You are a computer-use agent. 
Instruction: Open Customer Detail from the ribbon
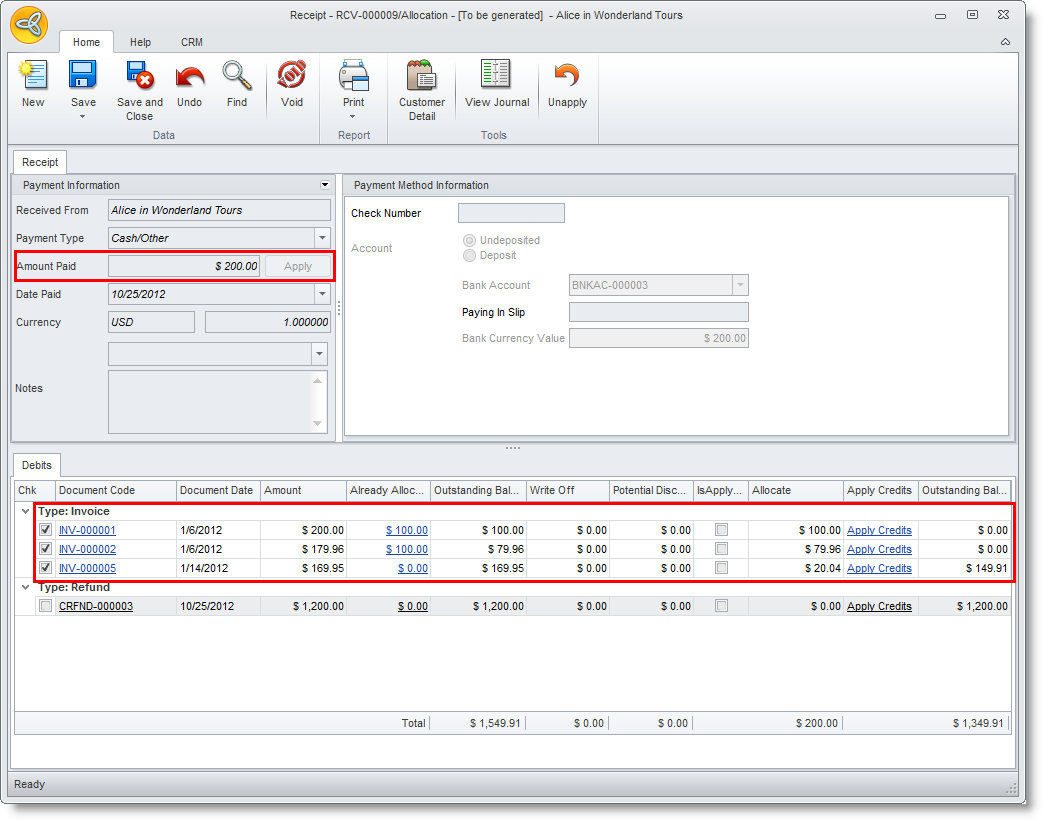tap(422, 77)
